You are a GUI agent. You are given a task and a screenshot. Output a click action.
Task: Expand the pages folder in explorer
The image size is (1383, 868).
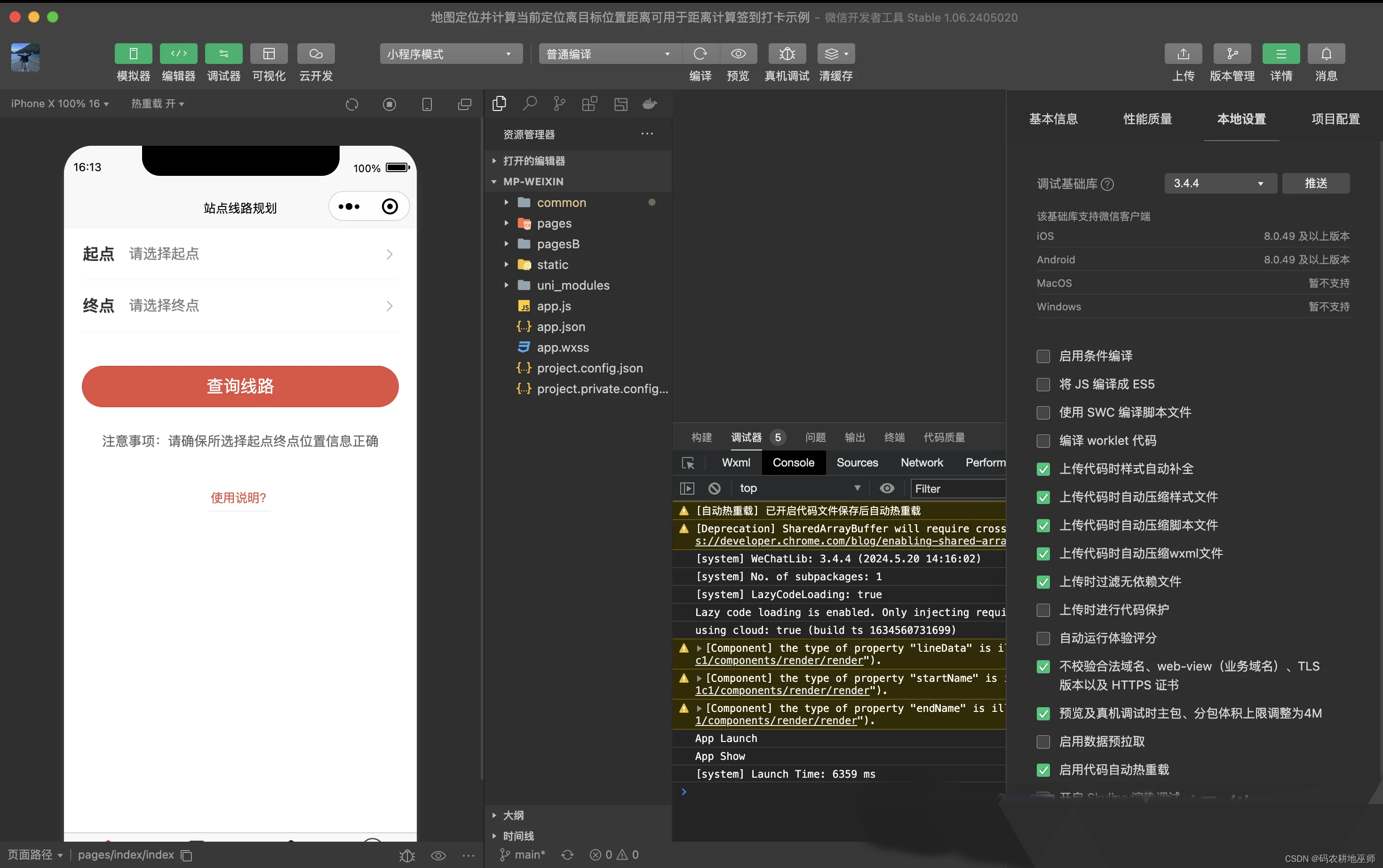tap(554, 223)
